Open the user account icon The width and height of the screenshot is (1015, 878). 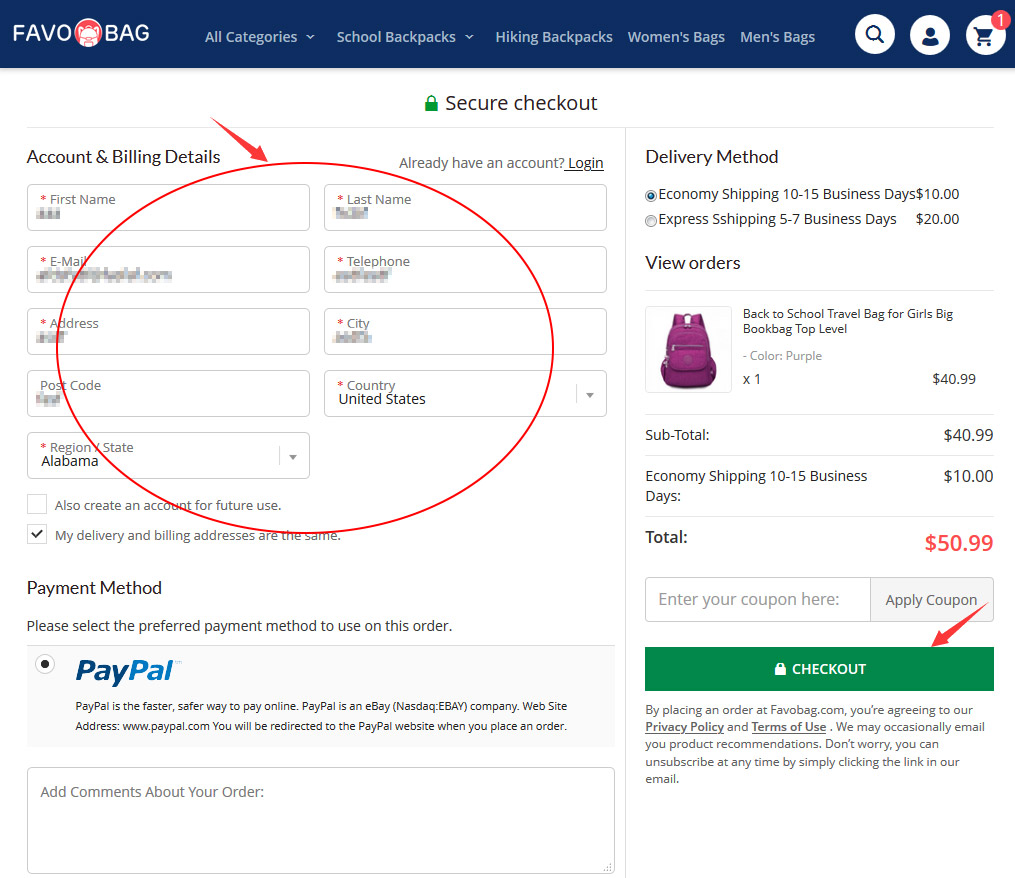930,36
